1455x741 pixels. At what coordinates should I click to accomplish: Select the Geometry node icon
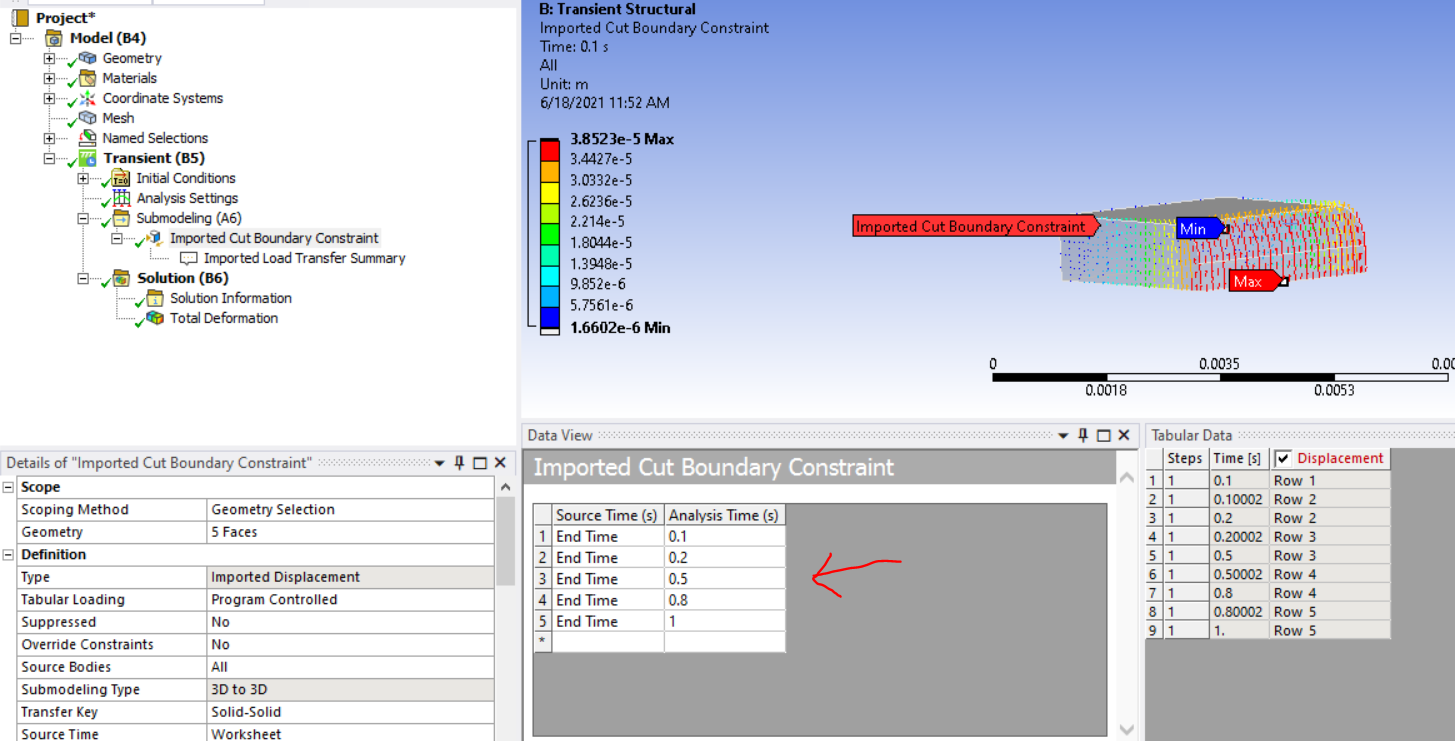tap(88, 58)
